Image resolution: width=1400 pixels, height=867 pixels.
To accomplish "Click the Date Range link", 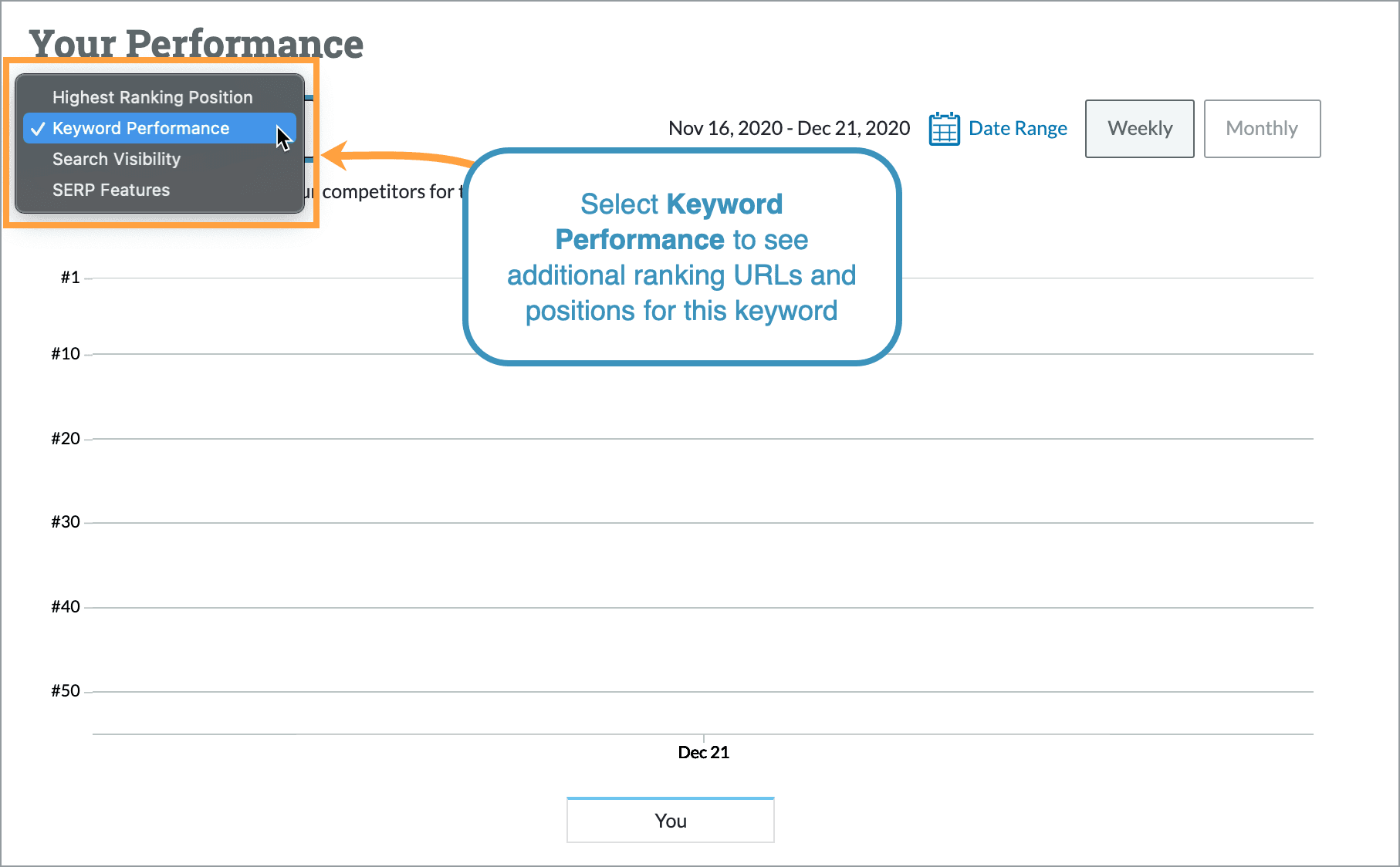I will (1018, 128).
